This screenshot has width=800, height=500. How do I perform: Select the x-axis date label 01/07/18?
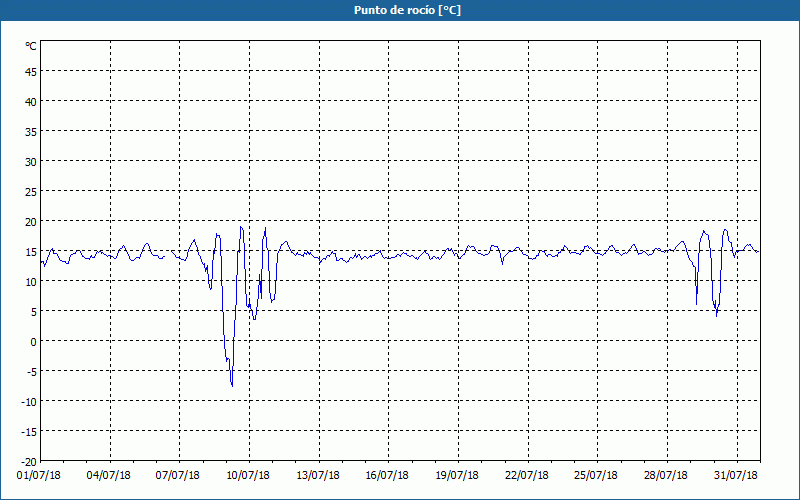coord(39,476)
